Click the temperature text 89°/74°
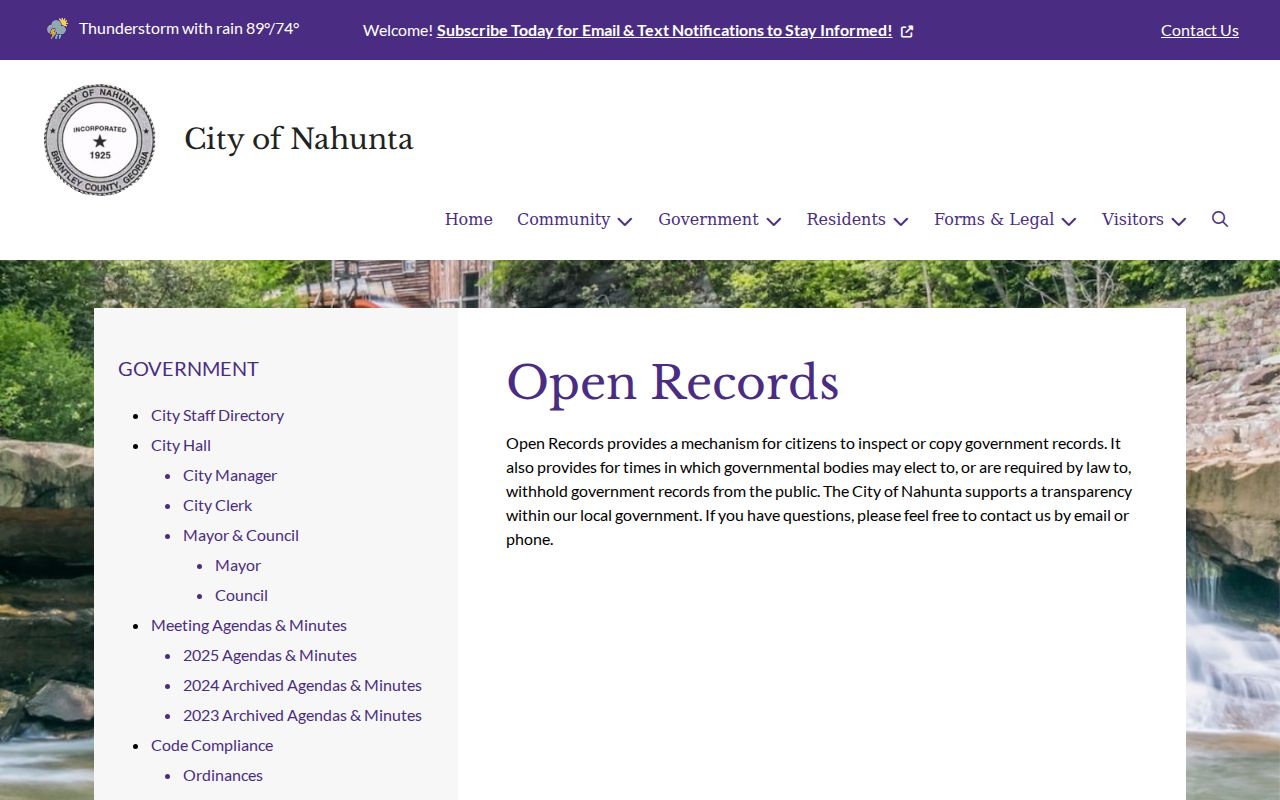 click(x=273, y=28)
